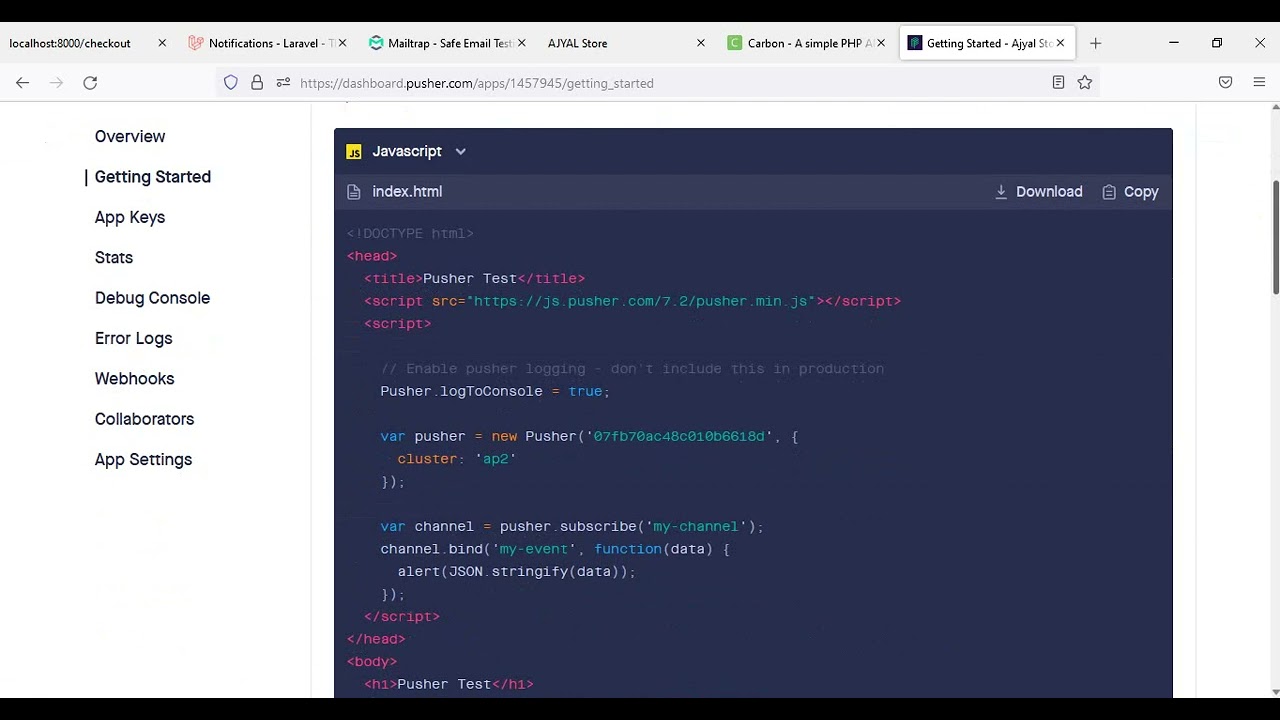Click the 'my-channel' string in code
The width and height of the screenshot is (1280, 720).
(696, 527)
